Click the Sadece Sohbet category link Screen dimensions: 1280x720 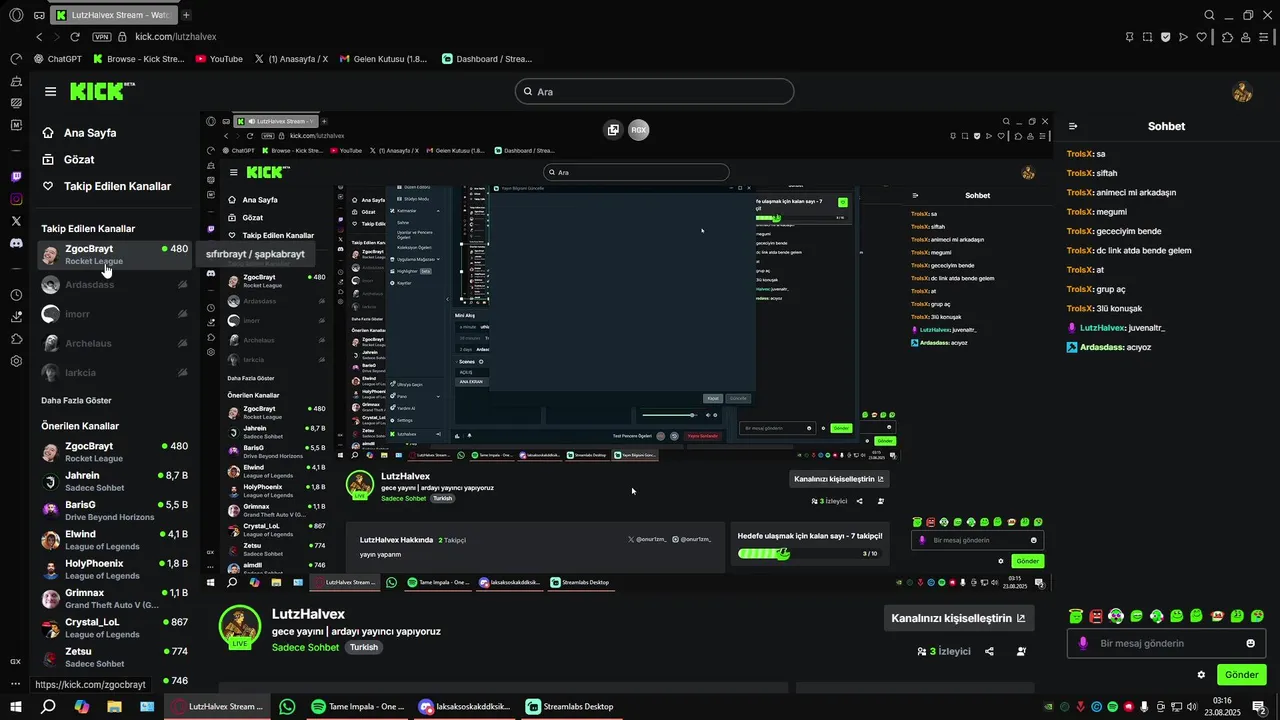pos(305,647)
